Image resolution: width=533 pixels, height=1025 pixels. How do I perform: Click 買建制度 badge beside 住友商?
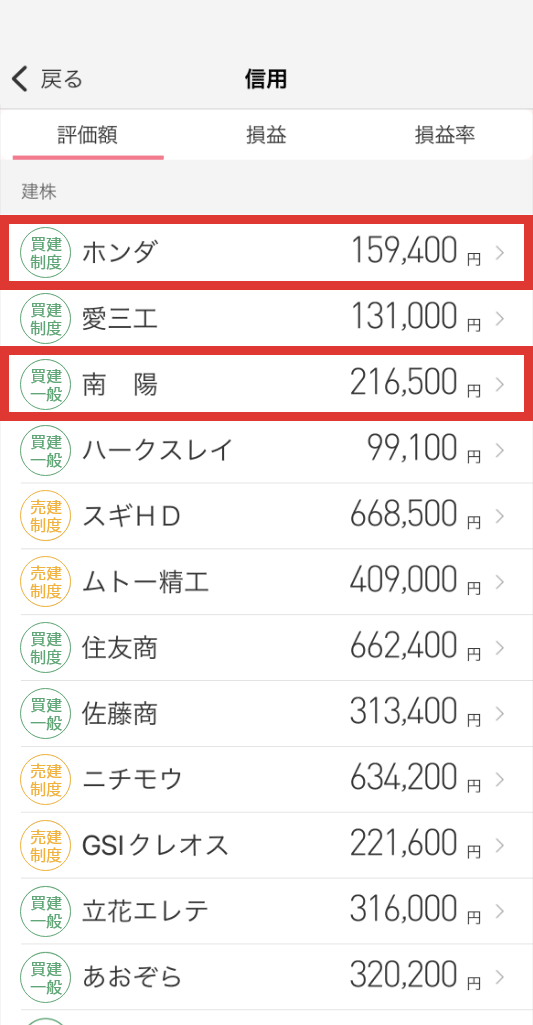(46, 648)
